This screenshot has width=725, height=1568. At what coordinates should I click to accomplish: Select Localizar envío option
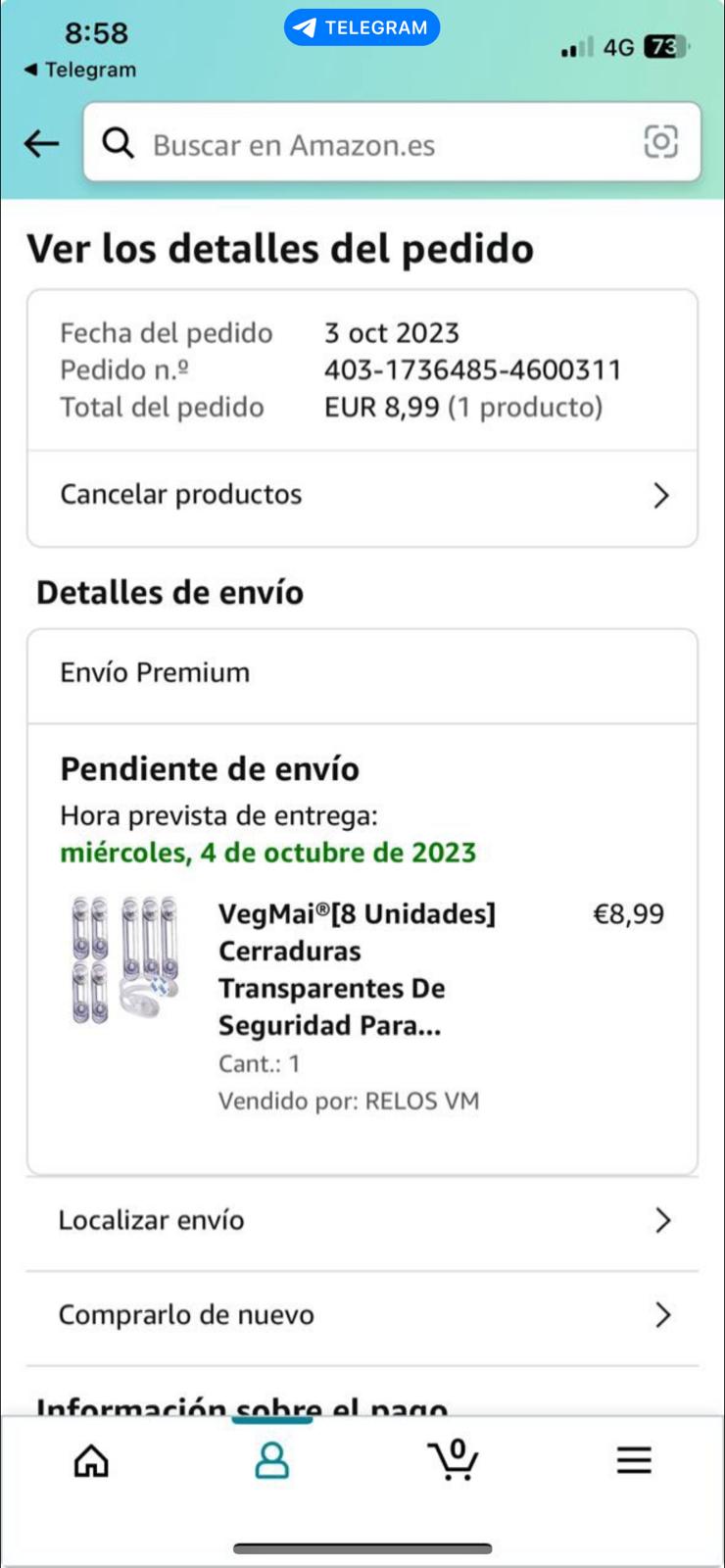(x=152, y=1220)
